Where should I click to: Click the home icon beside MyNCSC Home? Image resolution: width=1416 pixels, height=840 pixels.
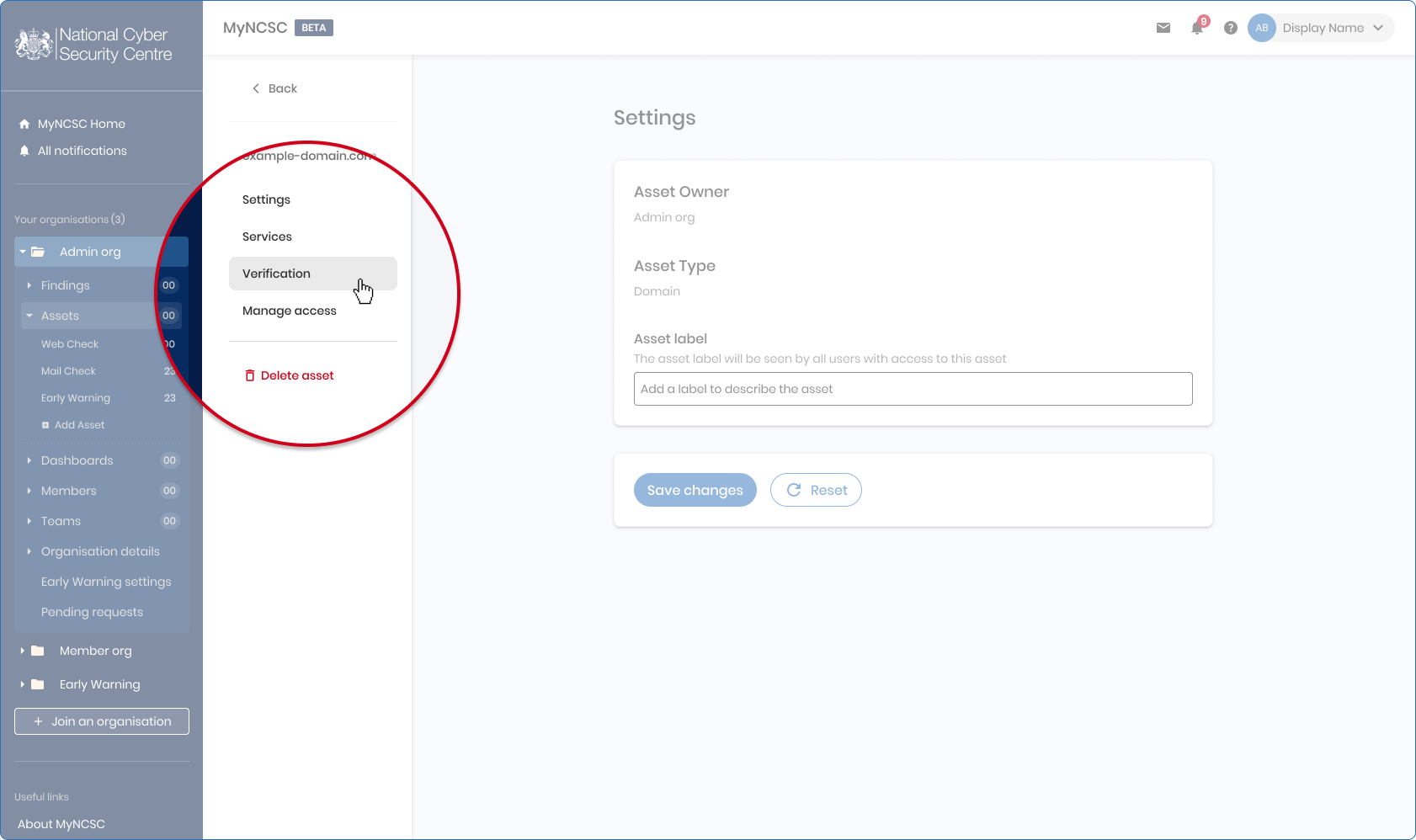tap(24, 124)
